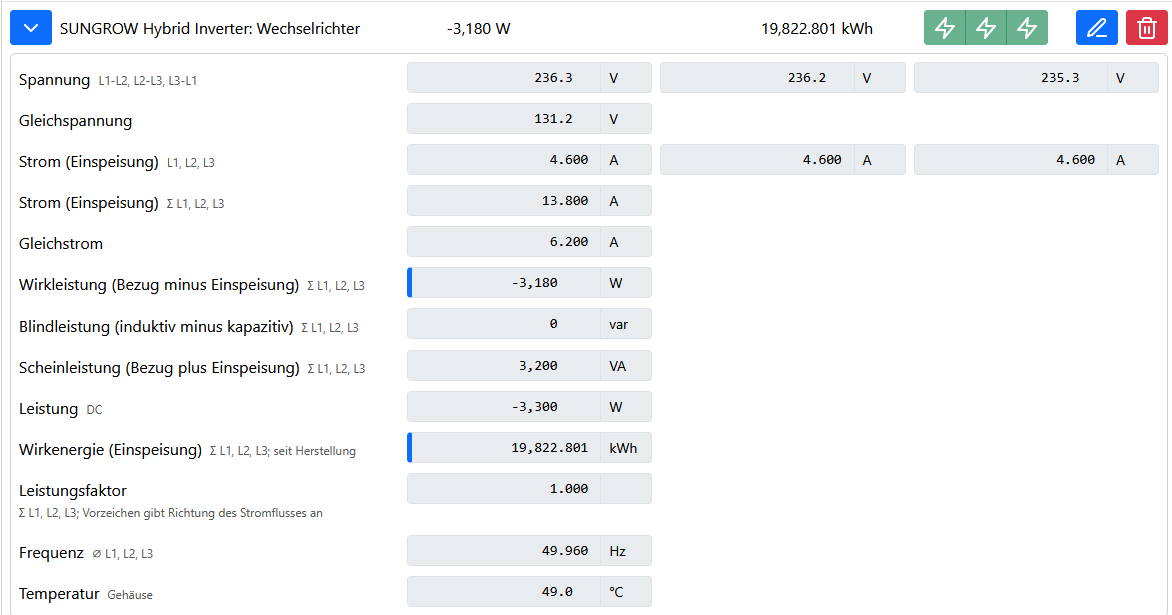Collapse the SUNGROW Hybrid Inverter section chevron

[x=31, y=28]
